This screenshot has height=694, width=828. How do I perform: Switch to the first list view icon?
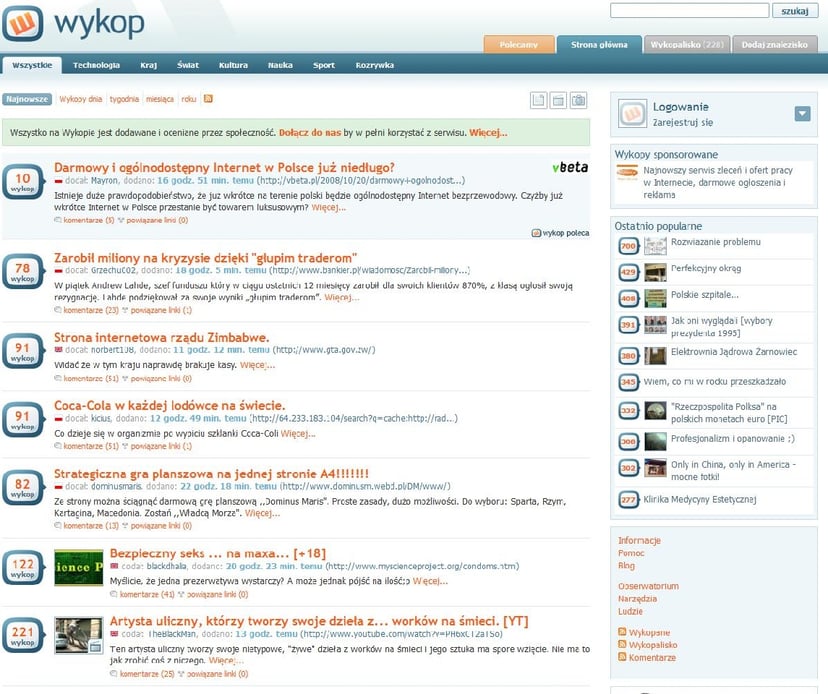click(539, 100)
